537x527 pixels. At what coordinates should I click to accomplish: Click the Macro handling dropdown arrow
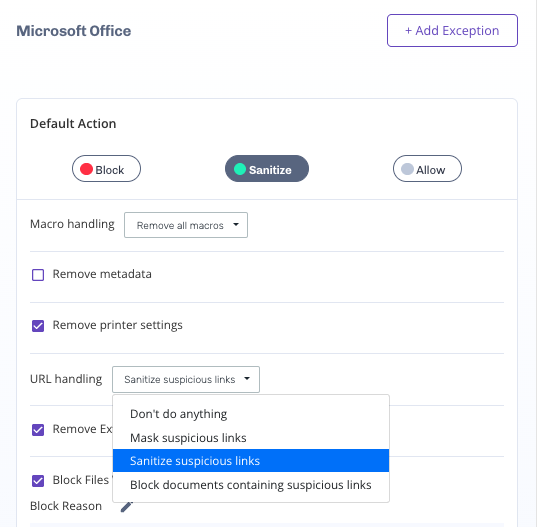click(236, 225)
